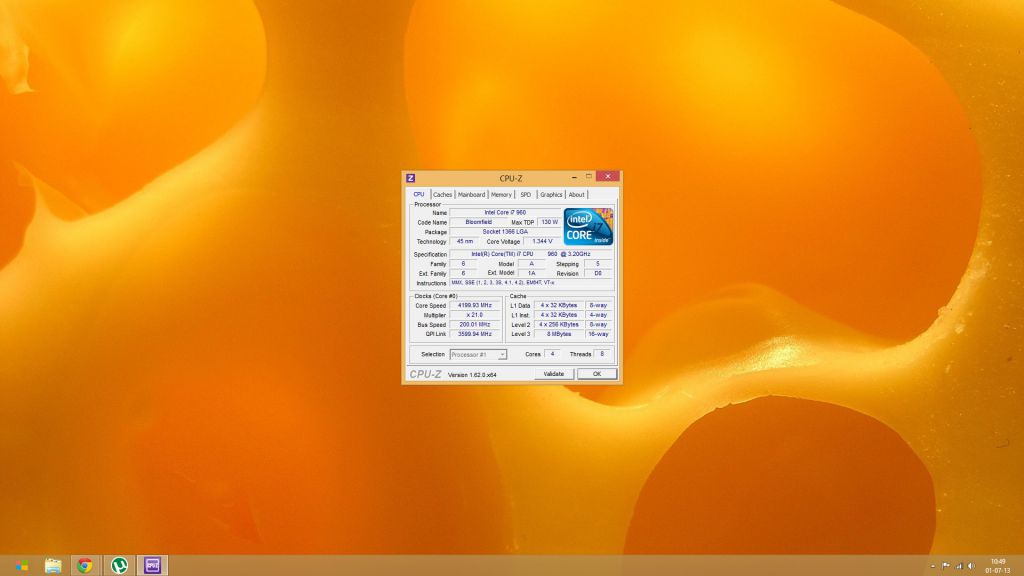Open the volume speaker tray icon
This screenshot has height=576, width=1024.
click(x=971, y=566)
